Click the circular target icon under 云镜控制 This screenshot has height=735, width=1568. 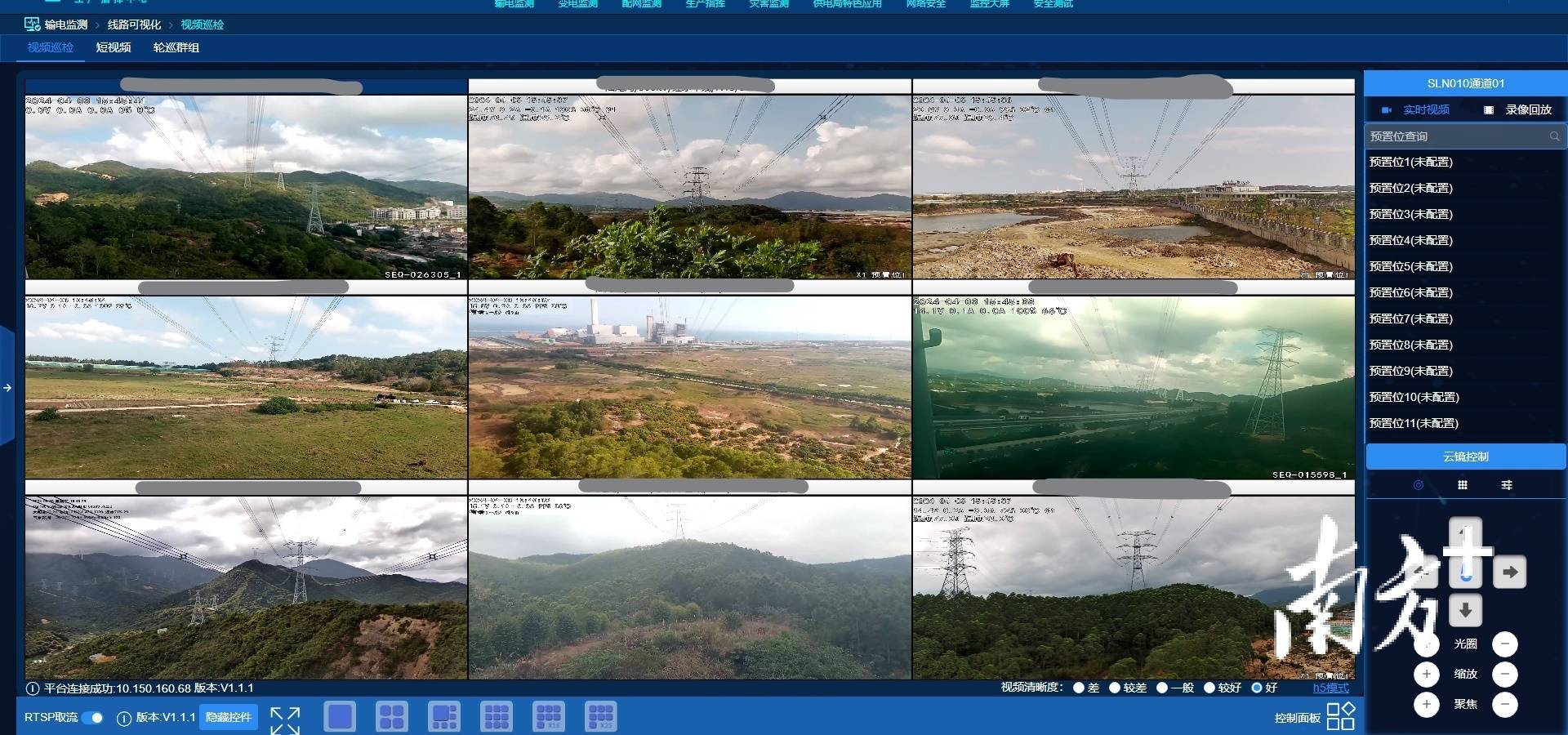point(1419,485)
